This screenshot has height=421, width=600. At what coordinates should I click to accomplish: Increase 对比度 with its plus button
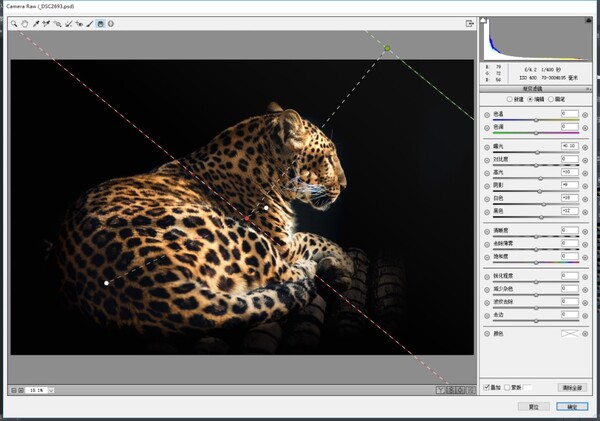click(x=585, y=160)
